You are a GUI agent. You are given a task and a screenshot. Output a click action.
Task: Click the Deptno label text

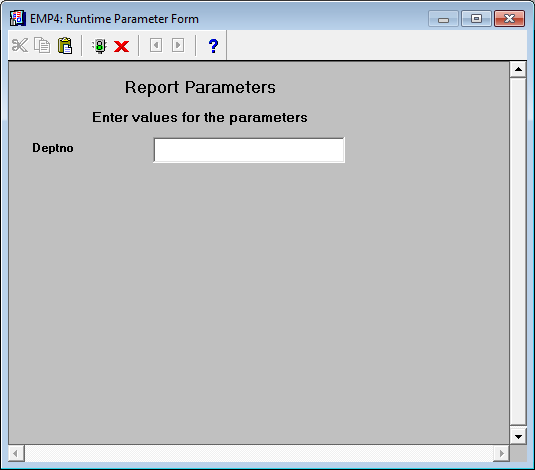(x=53, y=148)
